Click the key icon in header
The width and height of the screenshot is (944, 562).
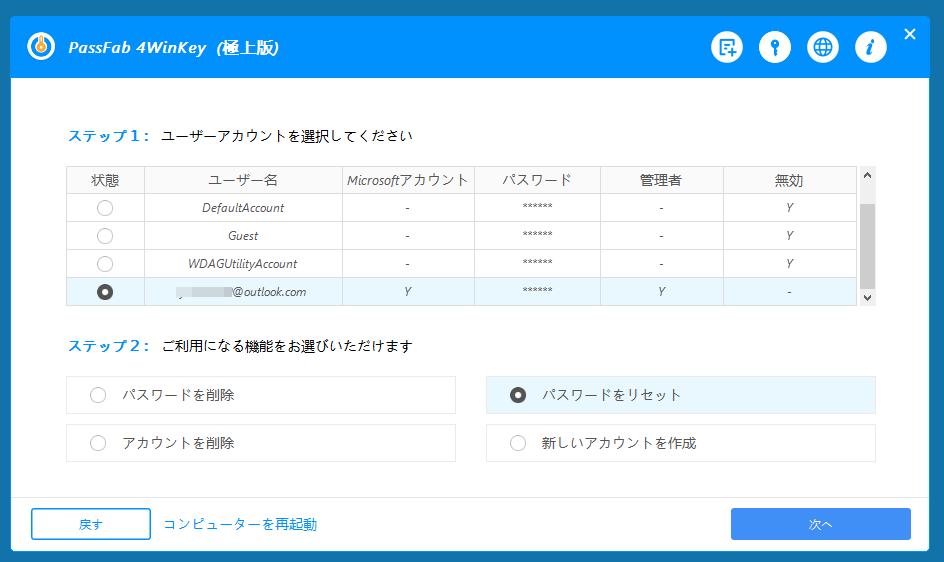point(775,47)
